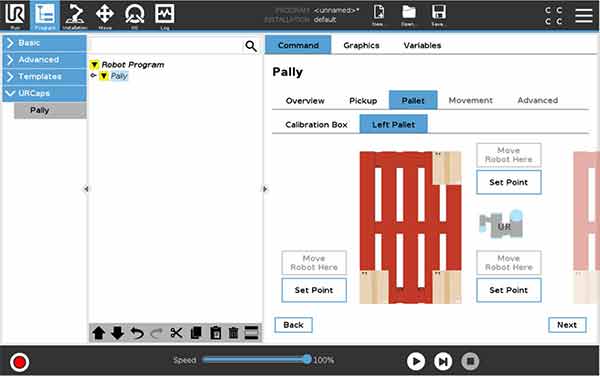Open the Run screen via UR logo
This screenshot has height=376, width=600.
(15, 15)
